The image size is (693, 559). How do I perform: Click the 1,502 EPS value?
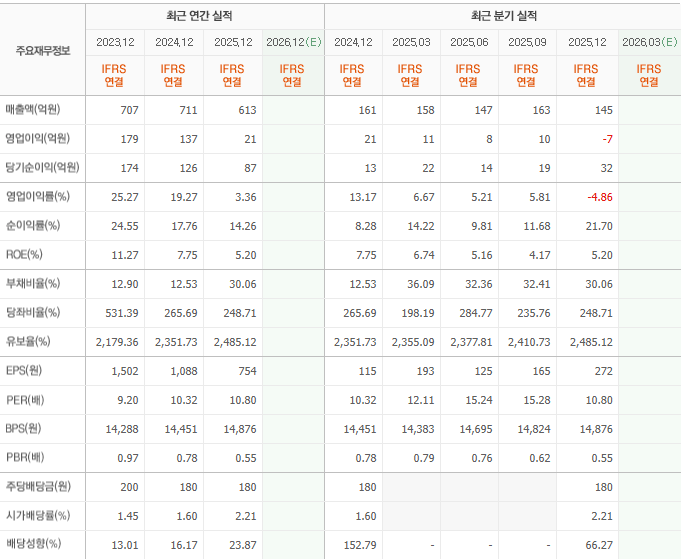(125, 371)
